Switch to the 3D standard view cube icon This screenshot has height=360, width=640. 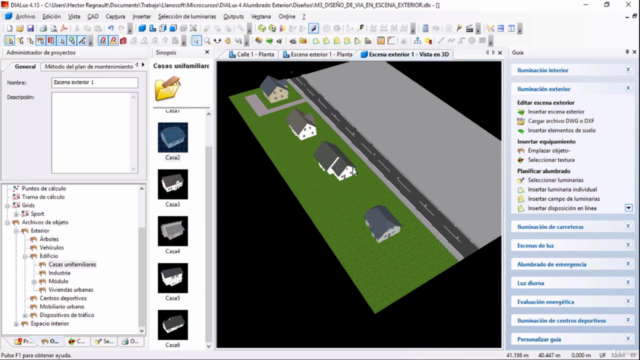pyautogui.click(x=142, y=28)
